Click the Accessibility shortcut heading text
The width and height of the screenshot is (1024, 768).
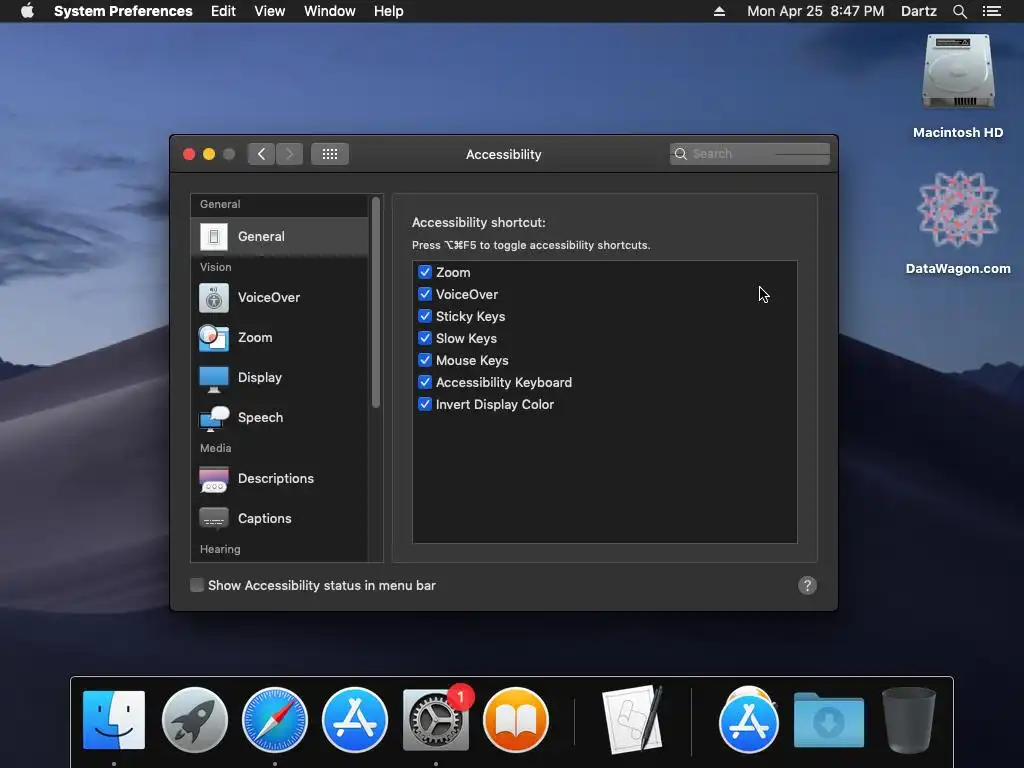point(479,223)
